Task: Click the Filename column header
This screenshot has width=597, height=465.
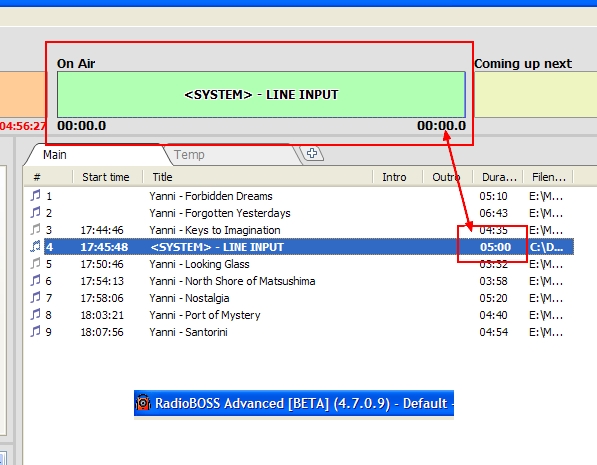Action: tap(548, 177)
